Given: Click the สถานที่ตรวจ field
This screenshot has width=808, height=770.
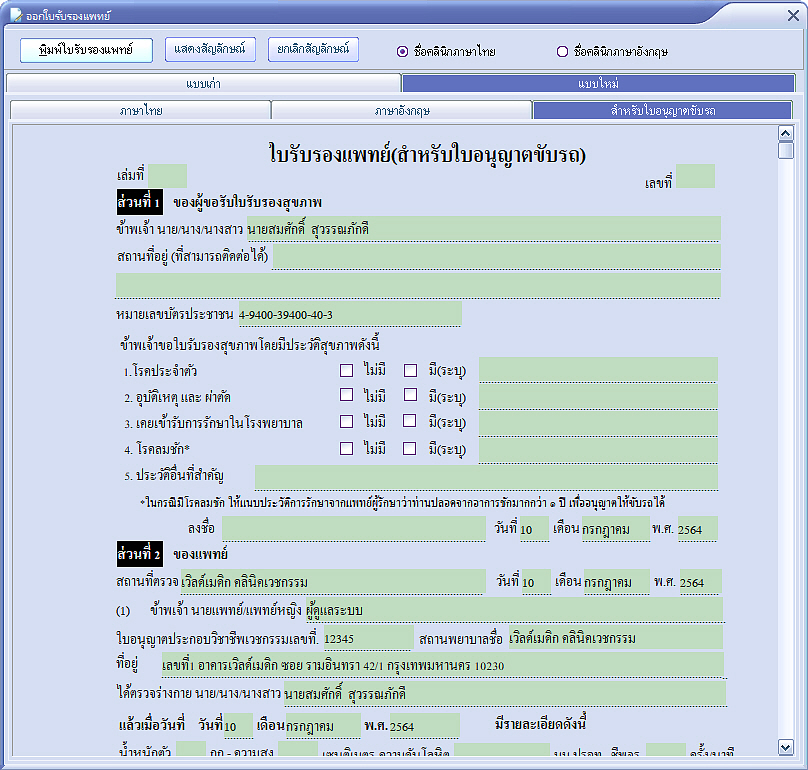Looking at the screenshot, I should click(x=333, y=581).
